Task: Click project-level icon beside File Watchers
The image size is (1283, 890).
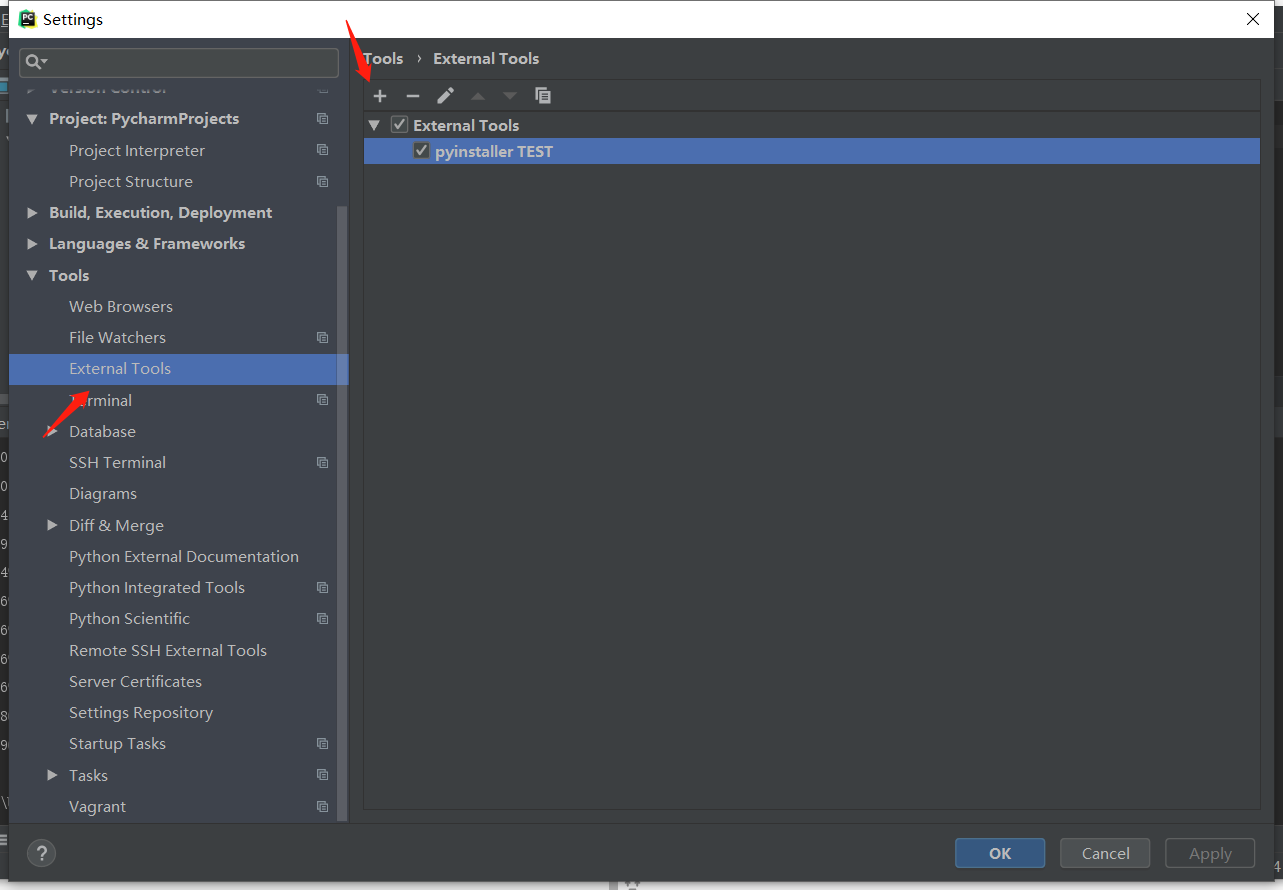Action: point(322,337)
